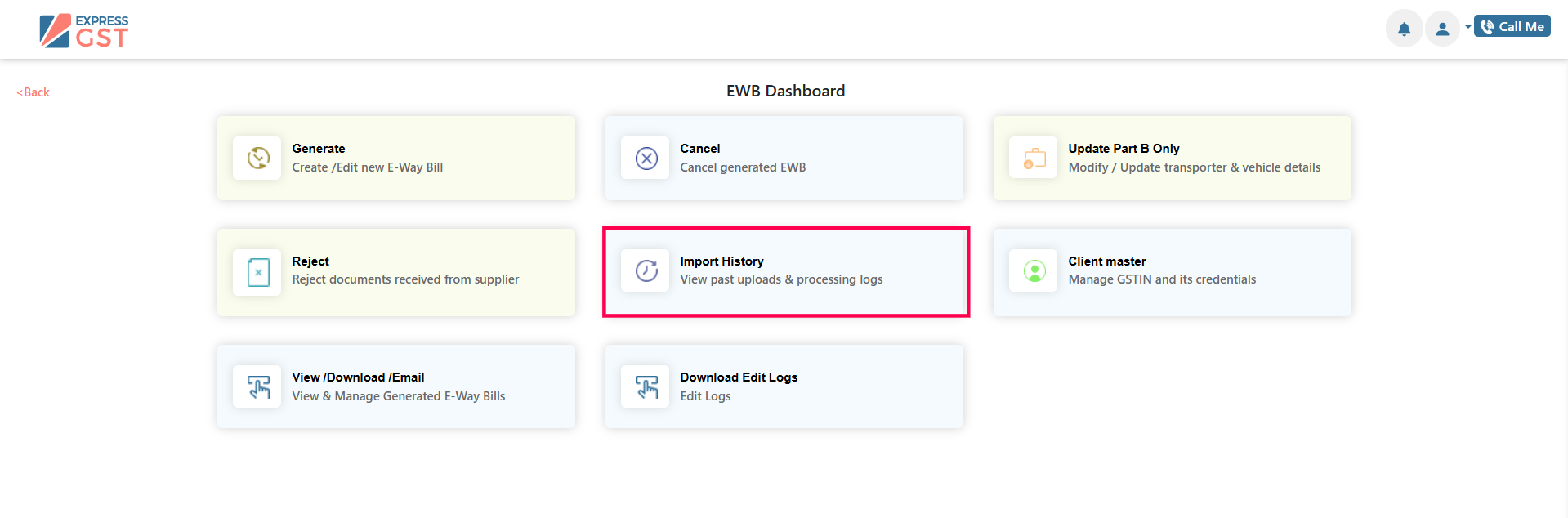The width and height of the screenshot is (1568, 518).
Task: Open Modify / Update transporter & vehicle details
Action: click(x=1194, y=167)
